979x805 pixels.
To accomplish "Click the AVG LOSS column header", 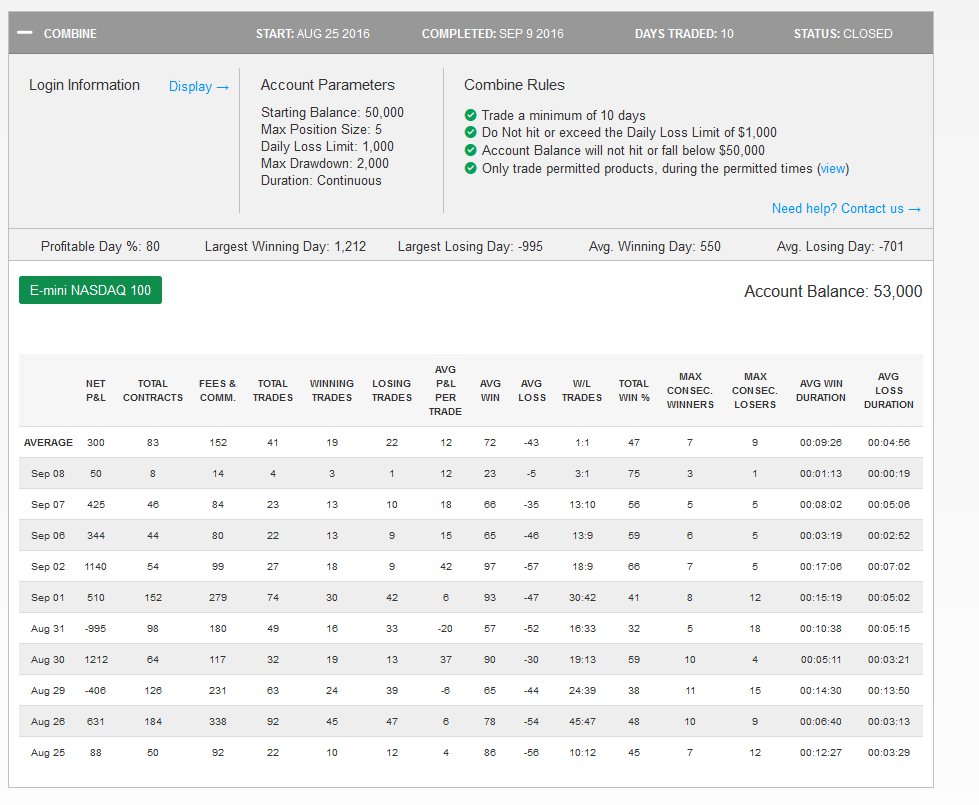I will click(x=531, y=390).
